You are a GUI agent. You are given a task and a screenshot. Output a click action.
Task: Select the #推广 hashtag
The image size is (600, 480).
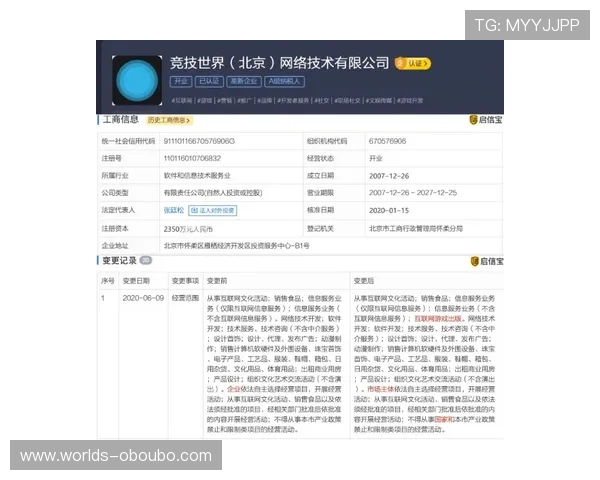pyautogui.click(x=245, y=101)
